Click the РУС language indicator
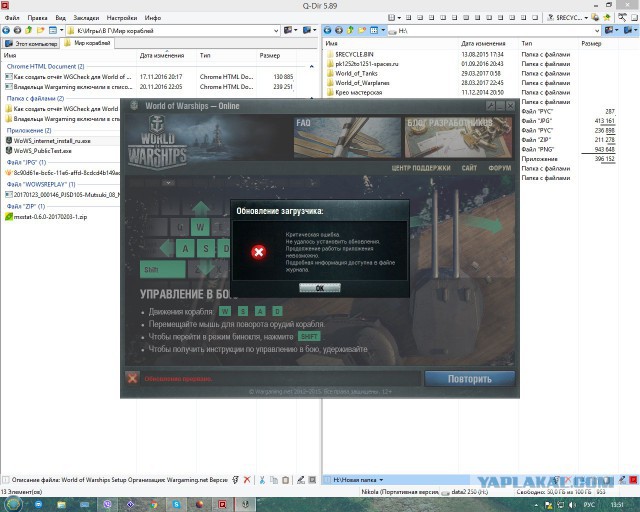Image resolution: width=640 pixels, height=512 pixels. (589, 505)
